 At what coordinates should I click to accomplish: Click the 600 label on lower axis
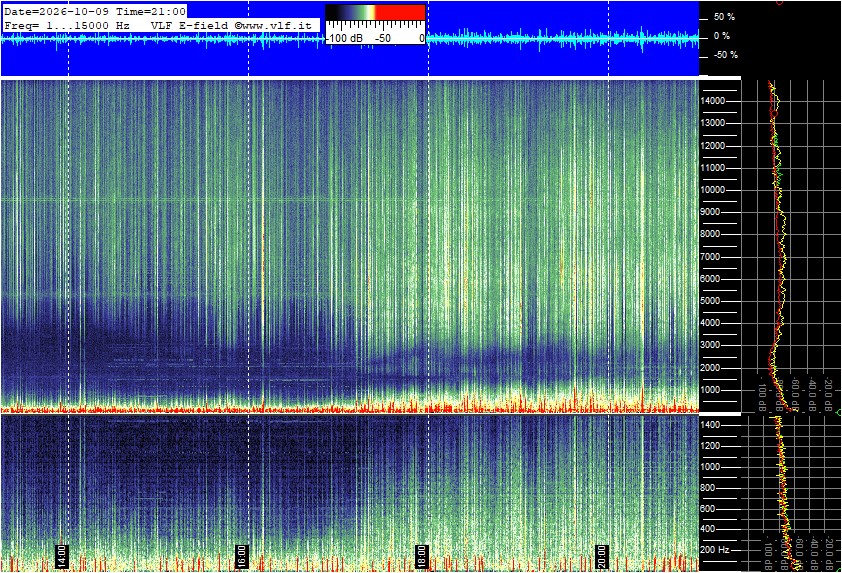(x=708, y=509)
